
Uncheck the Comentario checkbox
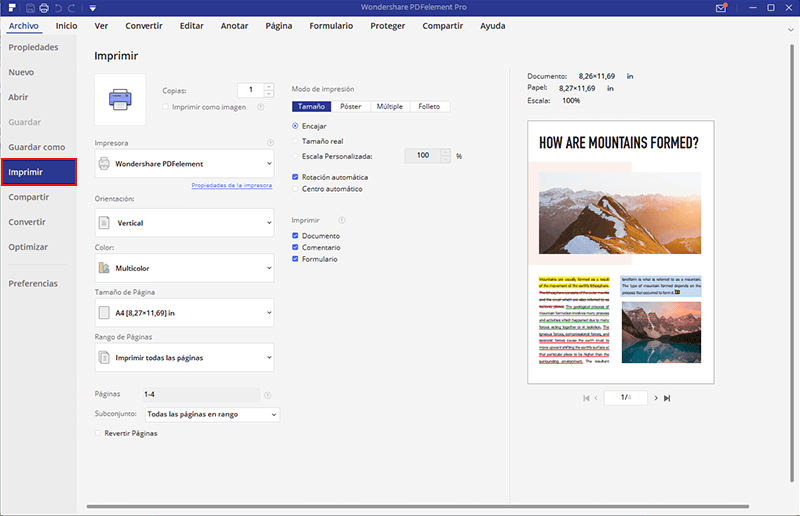tap(295, 248)
